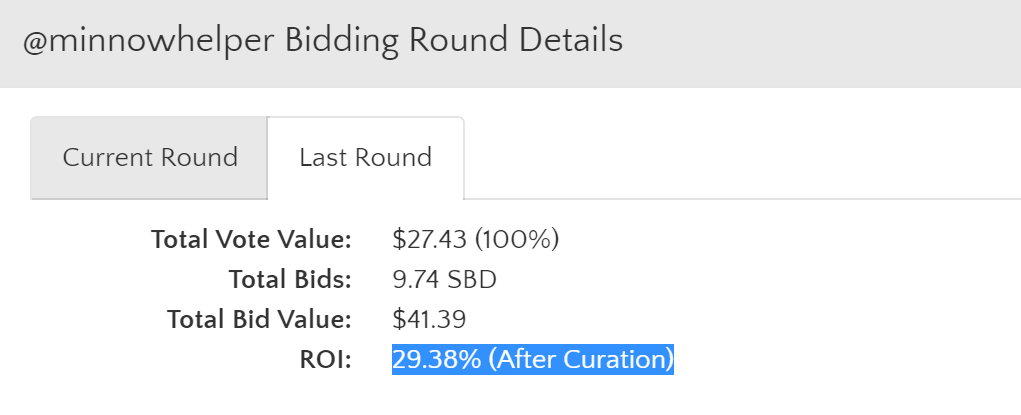1021x415 pixels.
Task: Click the Total Vote Value label
Action: [251, 239]
